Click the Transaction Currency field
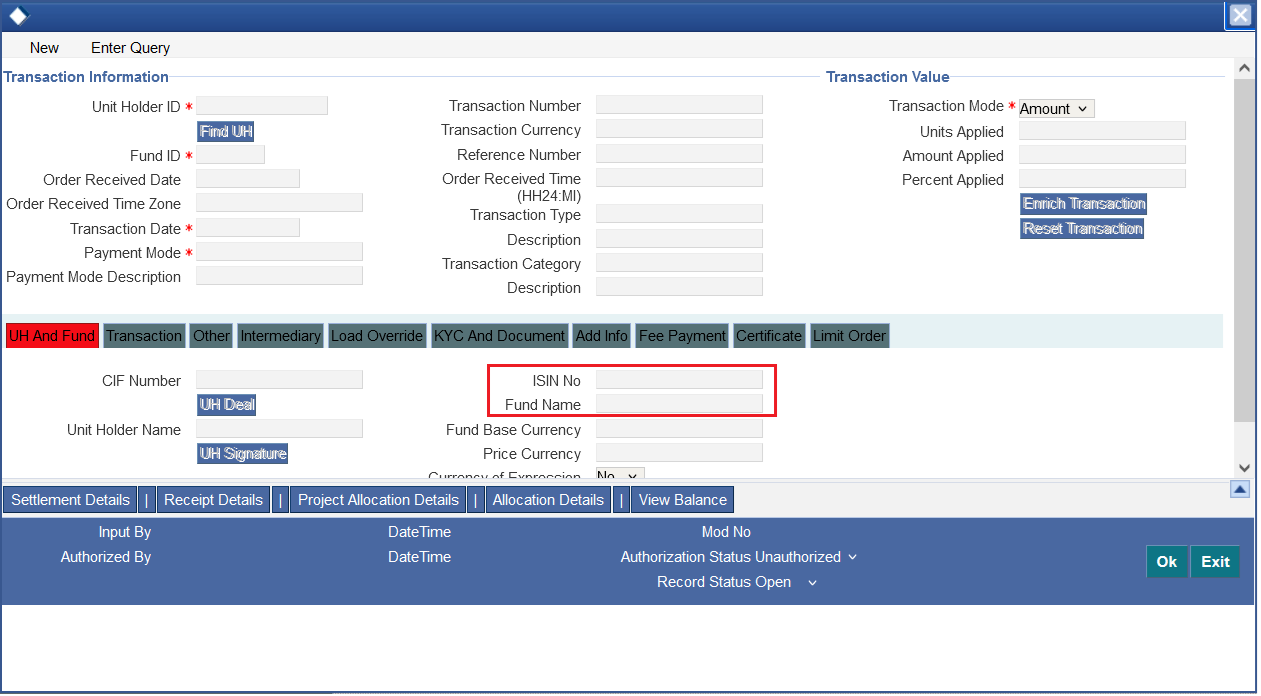The height and width of the screenshot is (696, 1261). tap(679, 129)
